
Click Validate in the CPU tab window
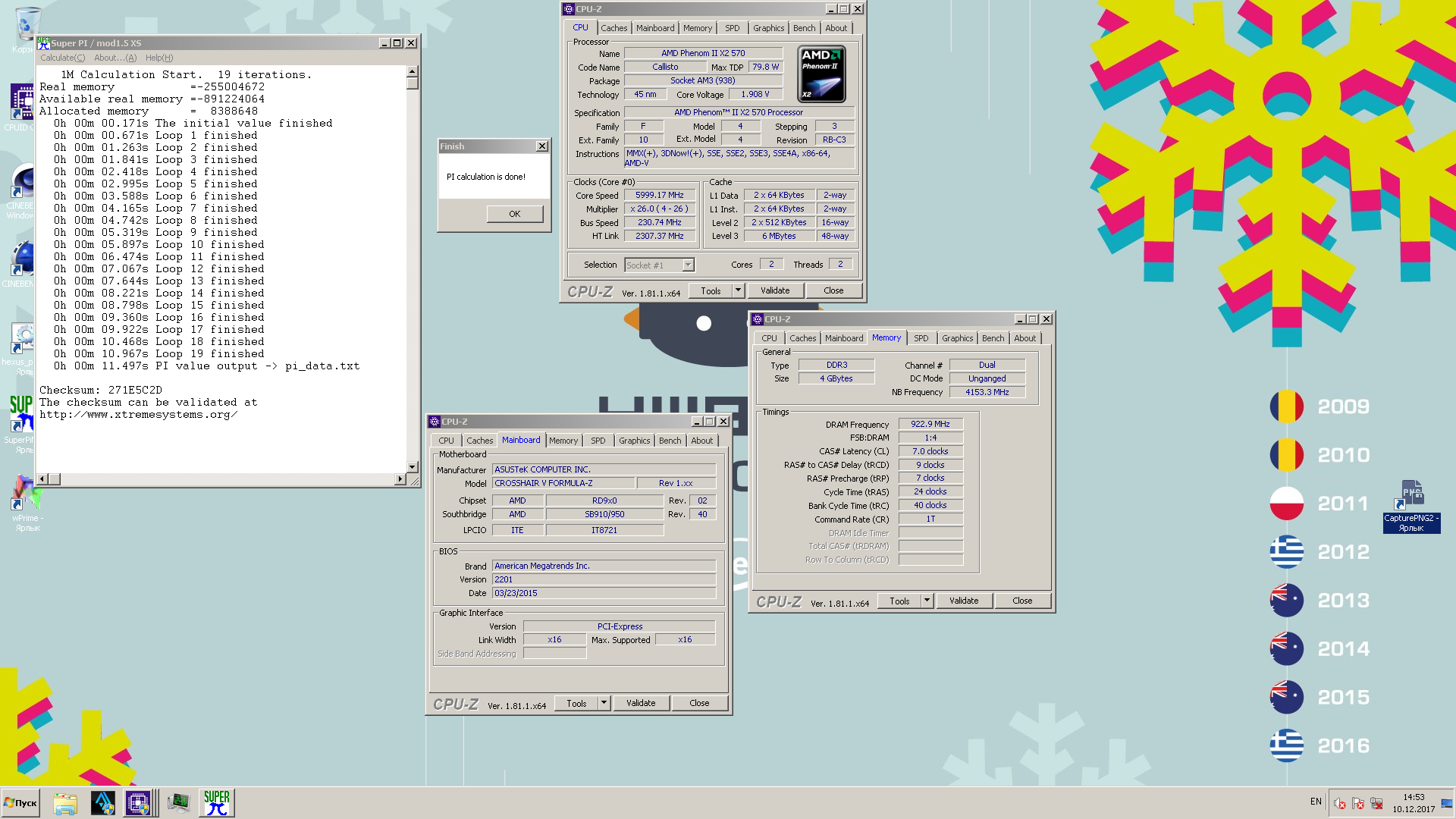pyautogui.click(x=775, y=290)
